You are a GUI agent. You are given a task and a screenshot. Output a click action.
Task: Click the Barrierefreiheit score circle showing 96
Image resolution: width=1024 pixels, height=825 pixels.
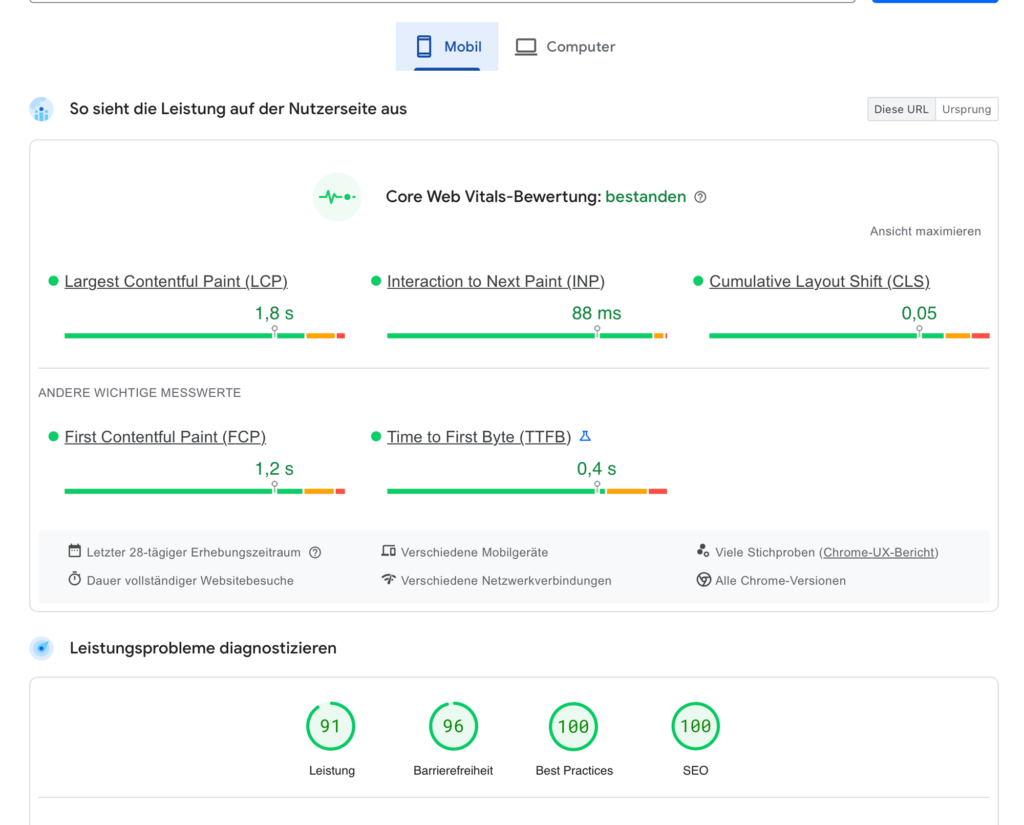(x=453, y=727)
